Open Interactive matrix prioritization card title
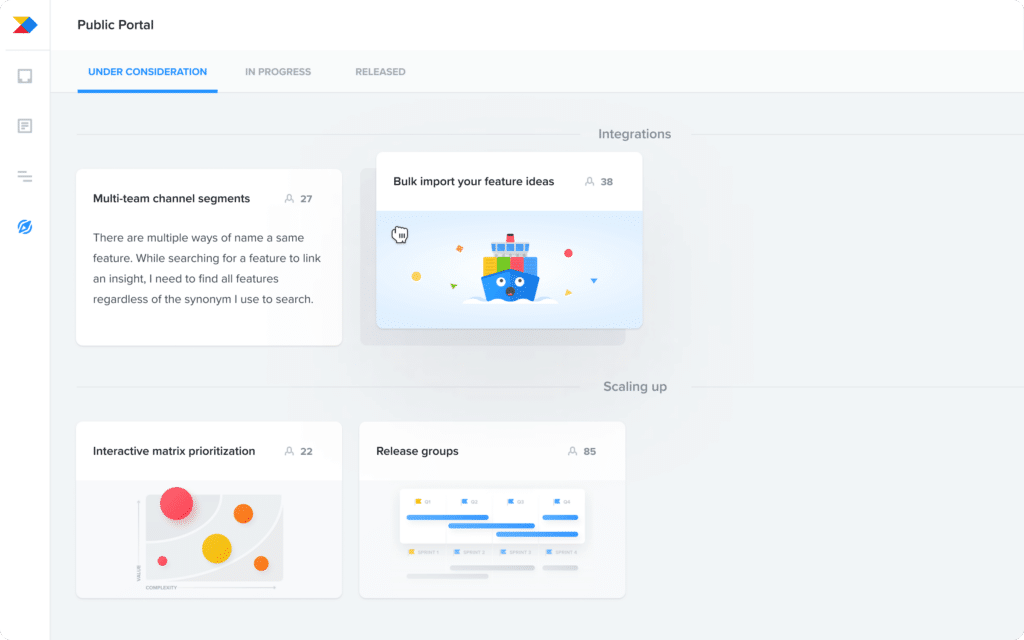Screen dimensions: 1024x640 pyautogui.click(x=174, y=451)
